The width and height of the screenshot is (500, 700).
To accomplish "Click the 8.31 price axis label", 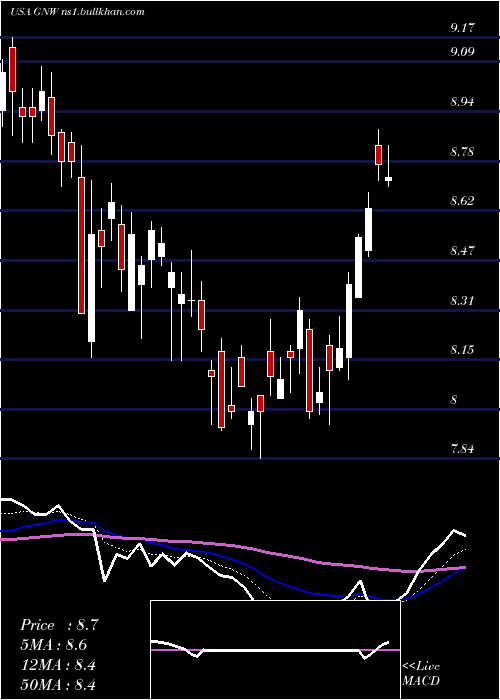I will pyautogui.click(x=462, y=300).
